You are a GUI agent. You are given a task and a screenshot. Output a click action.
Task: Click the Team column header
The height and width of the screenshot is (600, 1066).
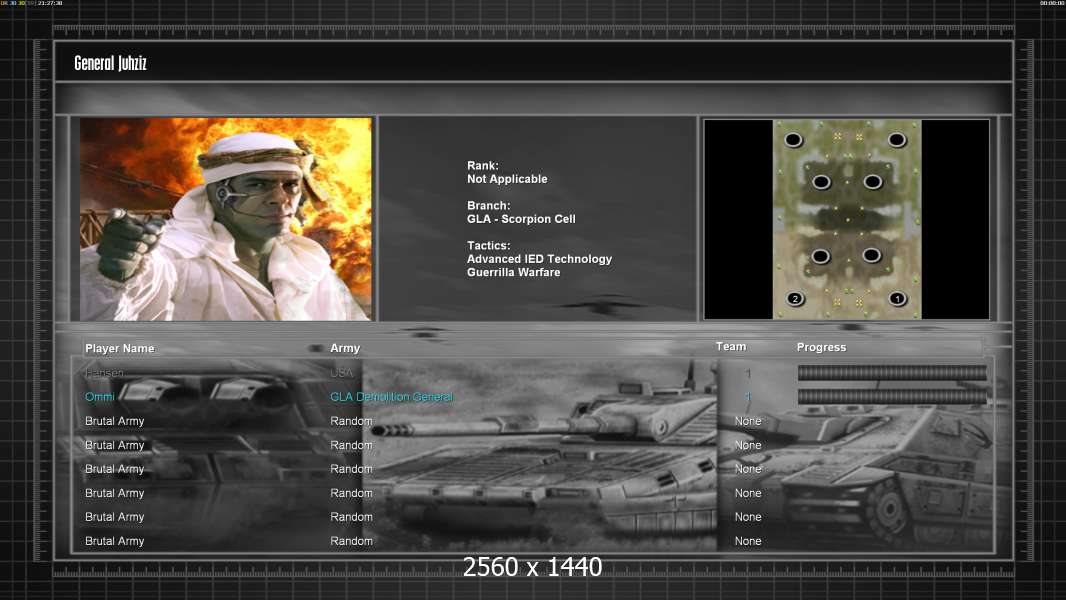pyautogui.click(x=731, y=346)
